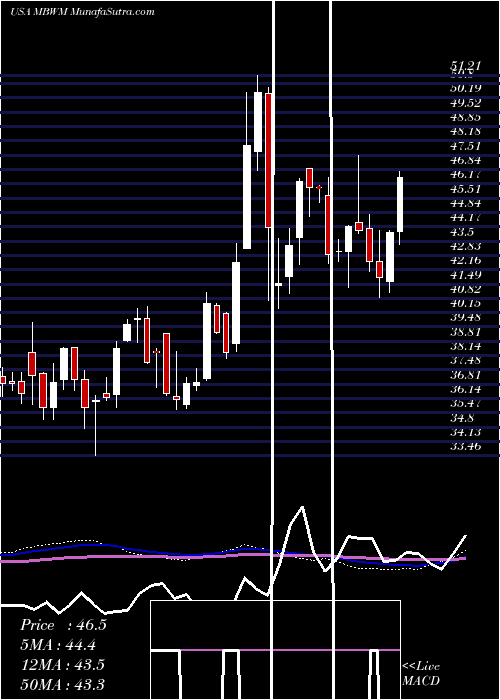Click the 48.85 price axis label

point(465,117)
